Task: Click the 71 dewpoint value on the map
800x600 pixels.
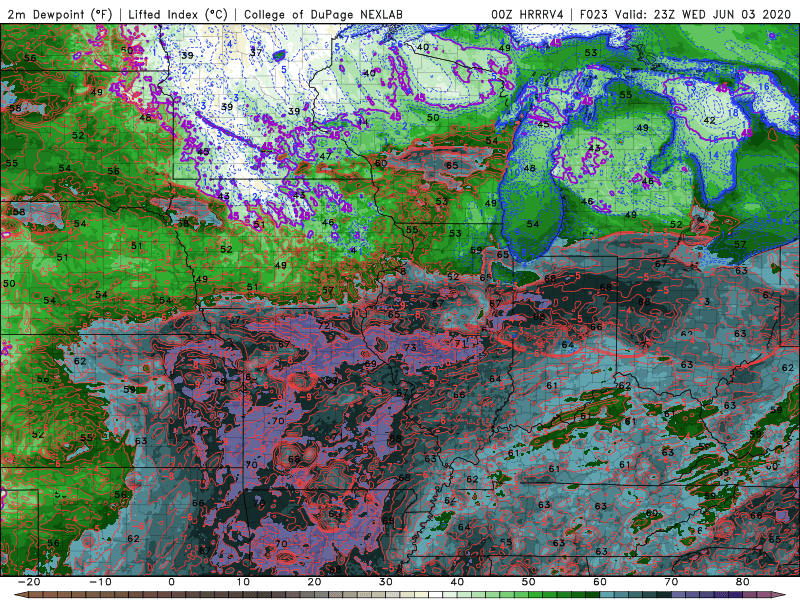Action: 460,344
